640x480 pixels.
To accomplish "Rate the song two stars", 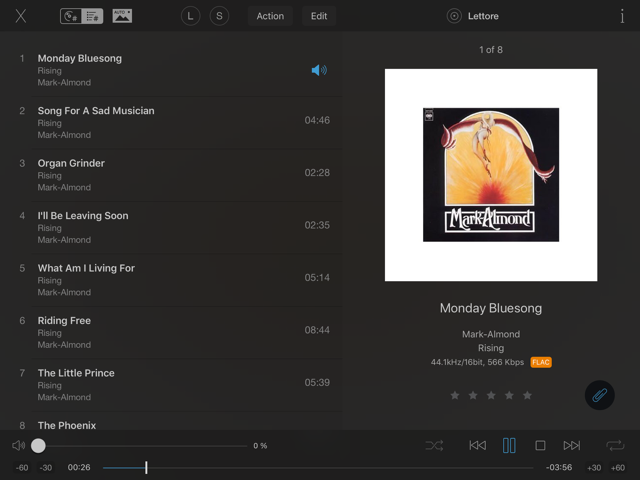I will click(473, 395).
